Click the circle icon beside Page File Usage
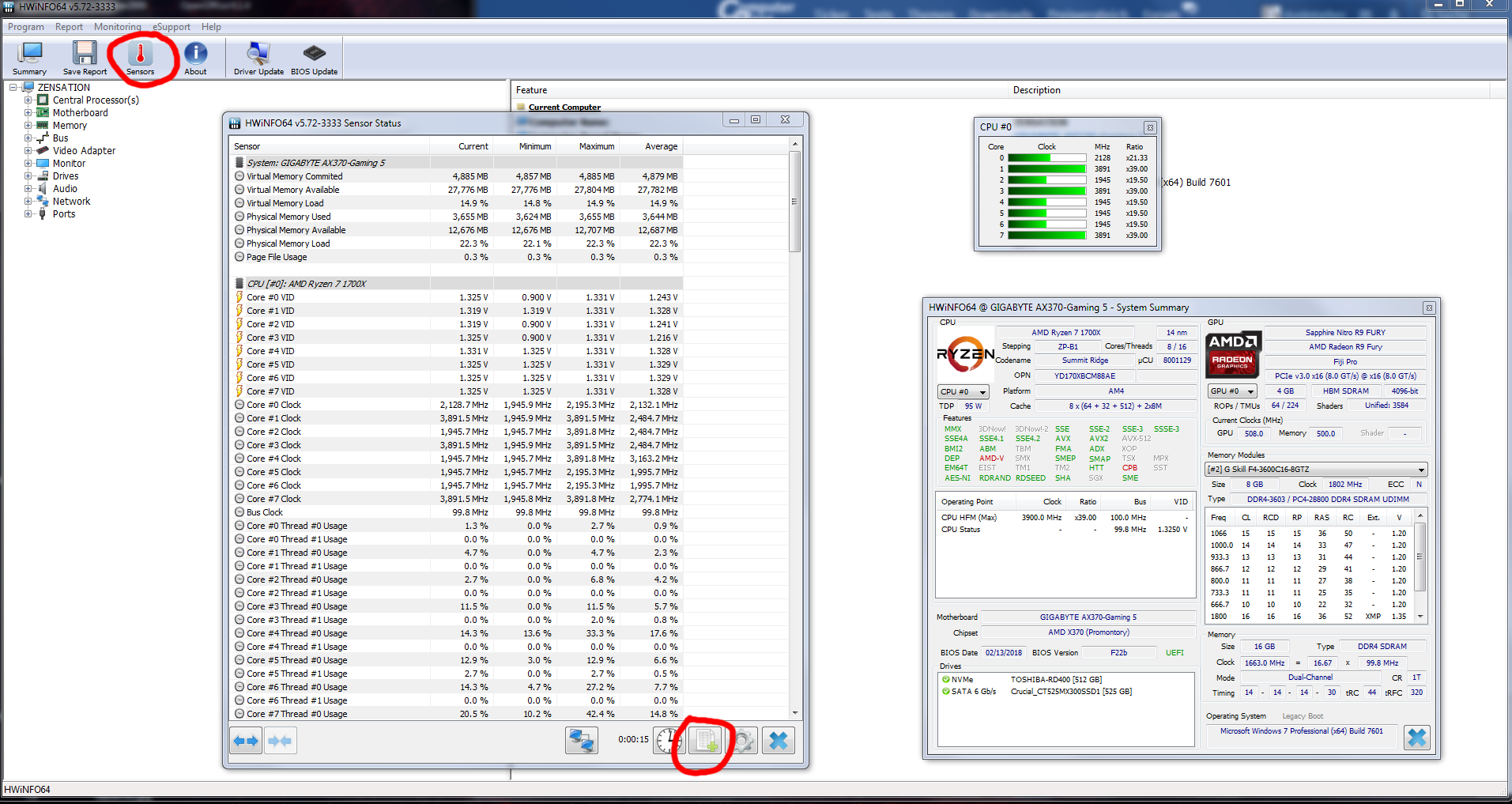The width and height of the screenshot is (1512, 804). [x=239, y=257]
